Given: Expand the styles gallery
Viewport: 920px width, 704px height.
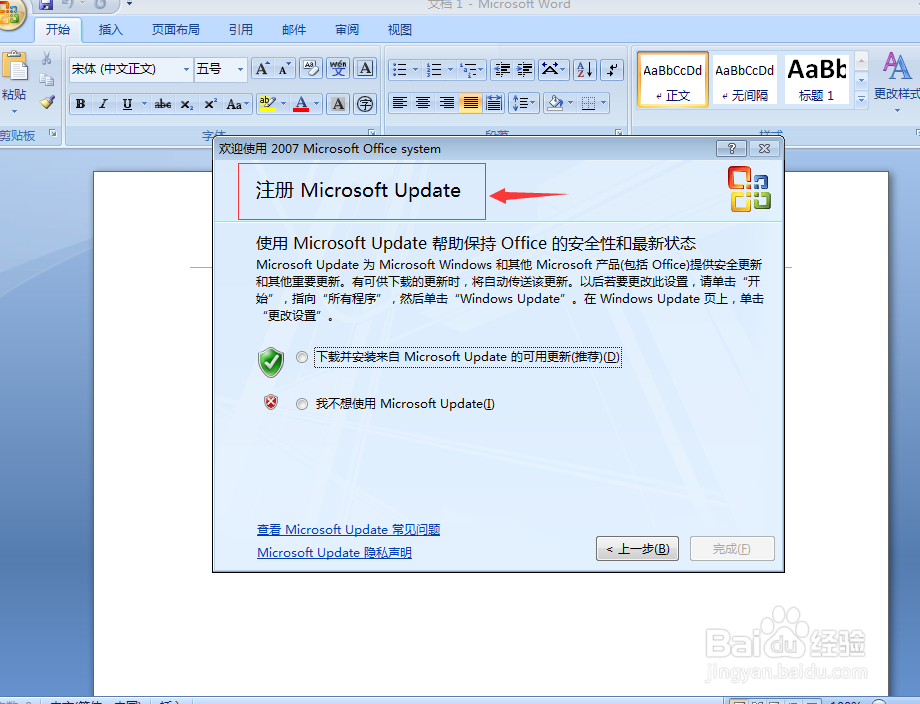Looking at the screenshot, I should click(x=861, y=99).
